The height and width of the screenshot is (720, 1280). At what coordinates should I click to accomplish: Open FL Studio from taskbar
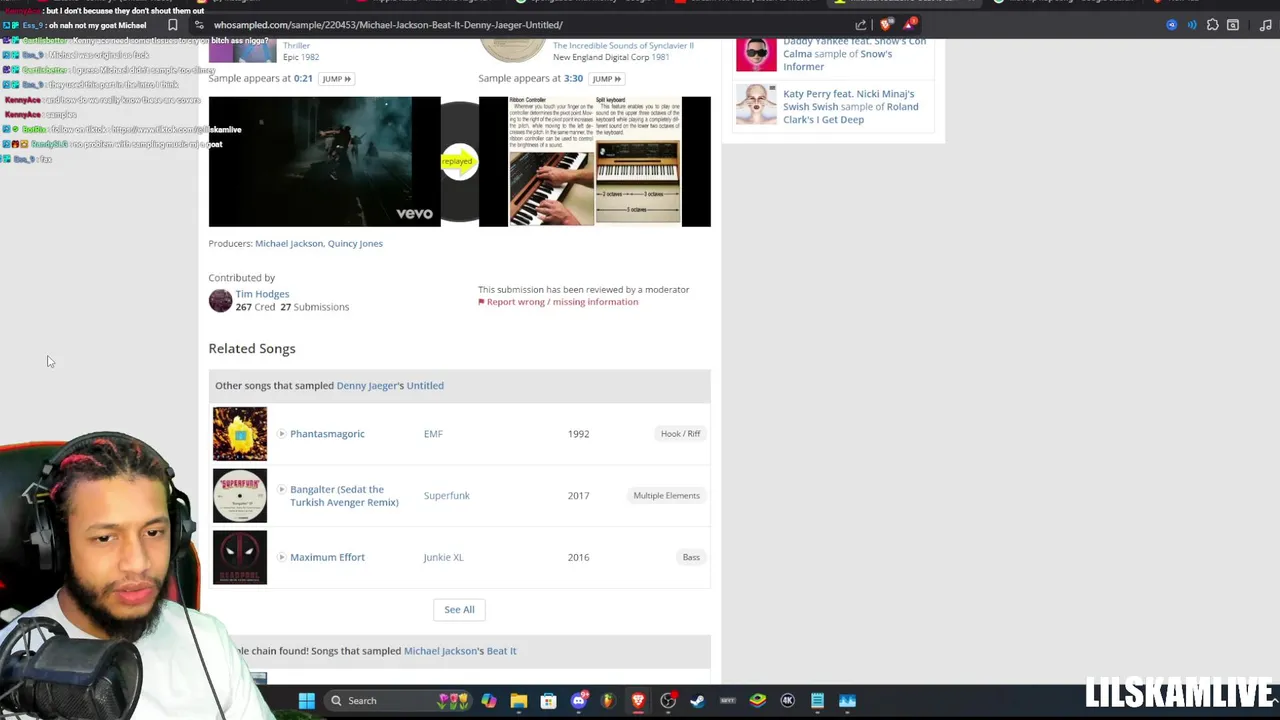pyautogui.click(x=608, y=700)
